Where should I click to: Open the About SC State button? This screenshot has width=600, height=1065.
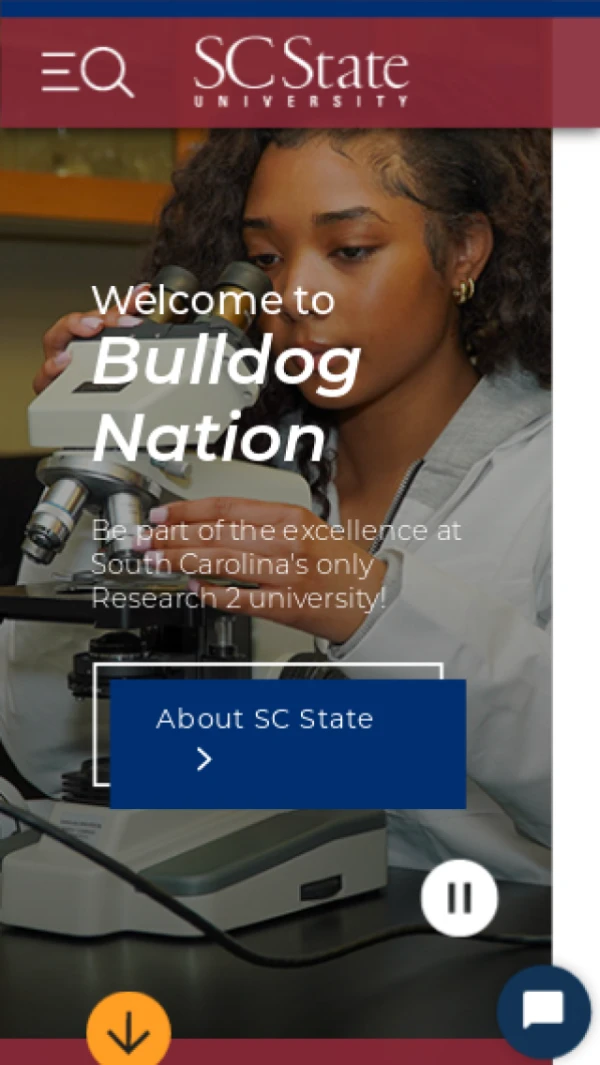coord(288,743)
